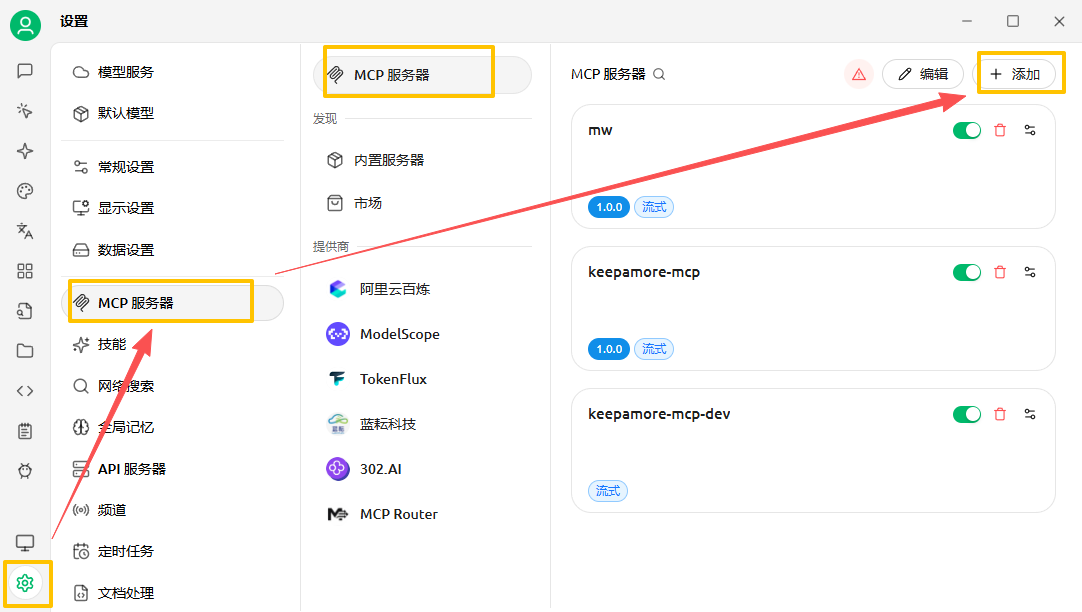The width and height of the screenshot is (1082, 612).
Task: Delete the keepamore-mcp-dev server
Action: pyautogui.click(x=1000, y=415)
